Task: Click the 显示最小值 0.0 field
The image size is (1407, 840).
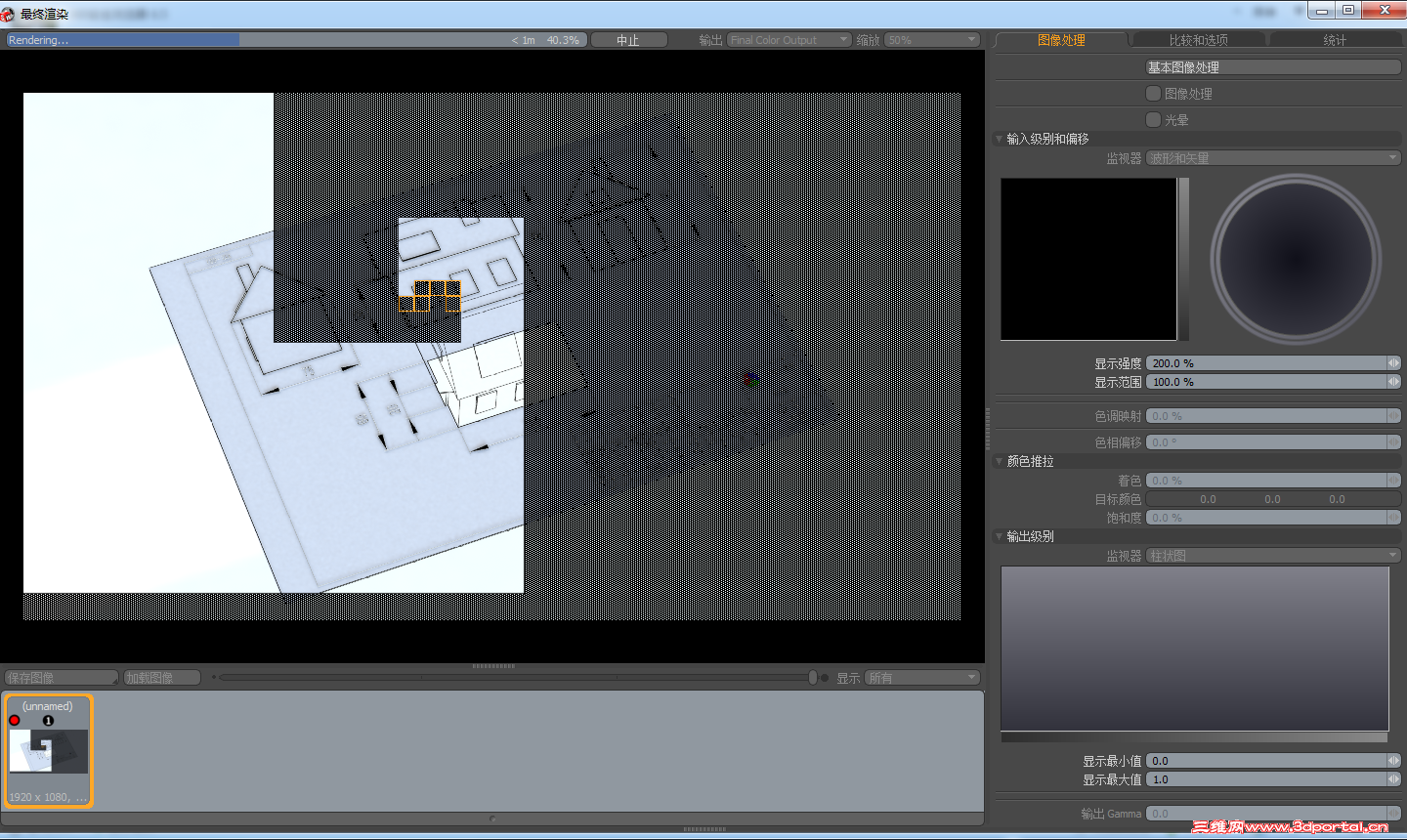Action: [1267, 761]
